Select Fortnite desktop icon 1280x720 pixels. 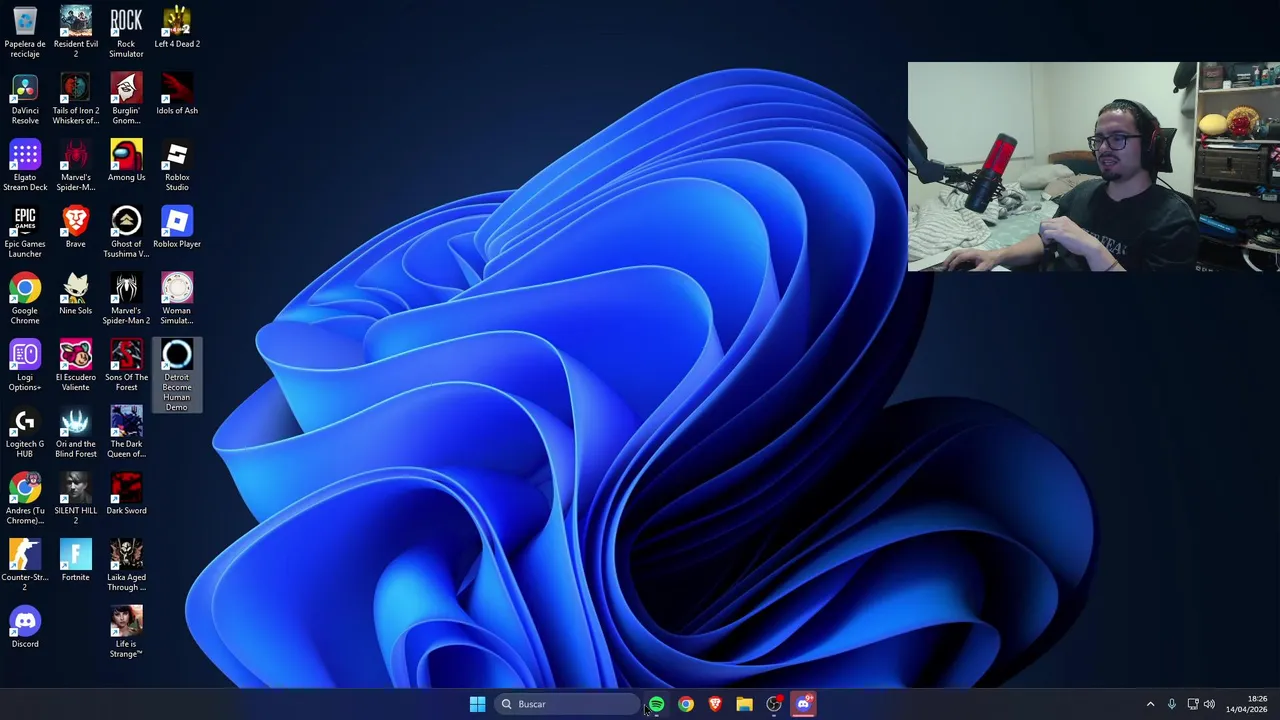(x=76, y=560)
